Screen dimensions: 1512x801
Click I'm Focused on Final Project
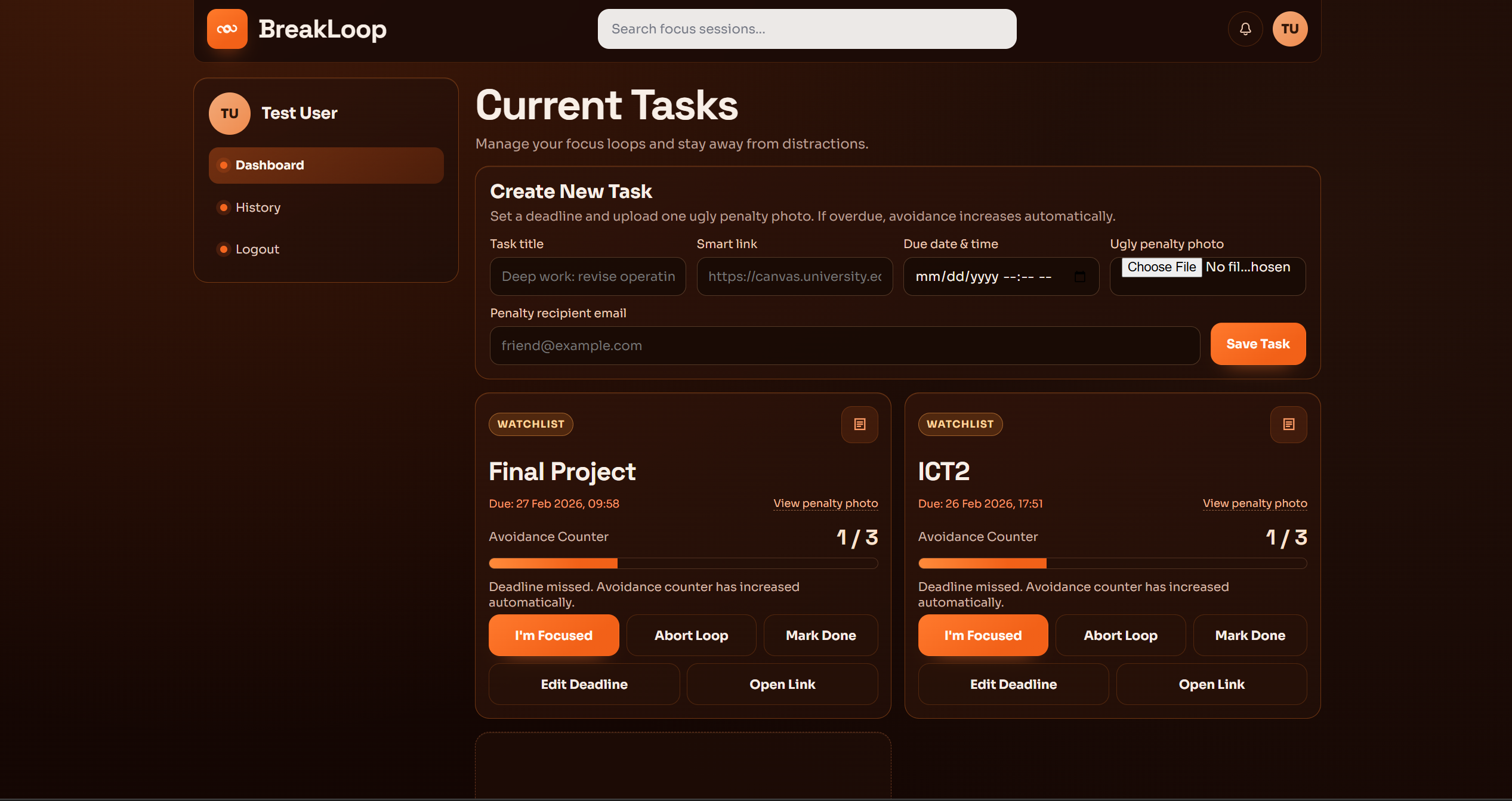(553, 635)
